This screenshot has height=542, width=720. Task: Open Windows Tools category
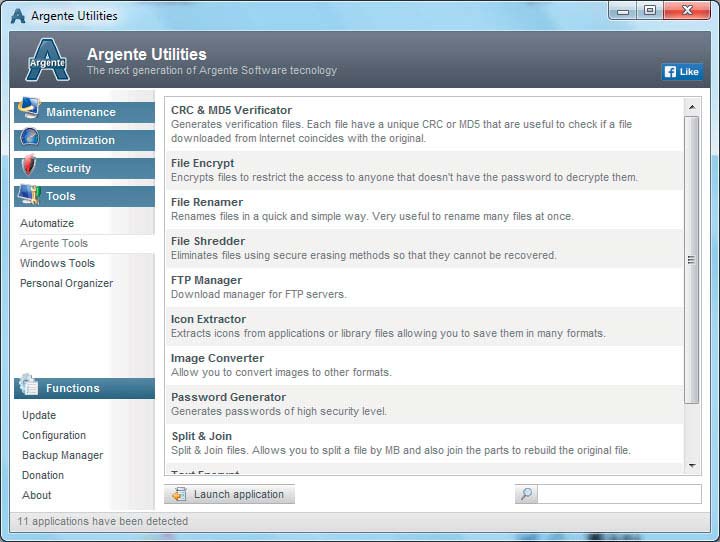click(57, 263)
